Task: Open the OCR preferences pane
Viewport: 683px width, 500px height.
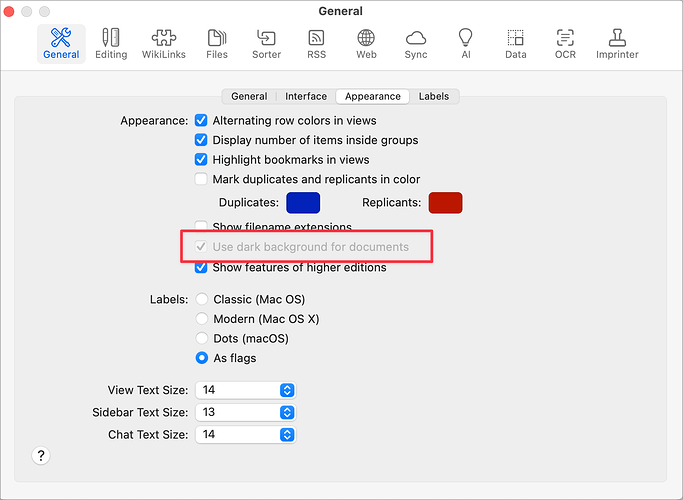Action: click(564, 43)
